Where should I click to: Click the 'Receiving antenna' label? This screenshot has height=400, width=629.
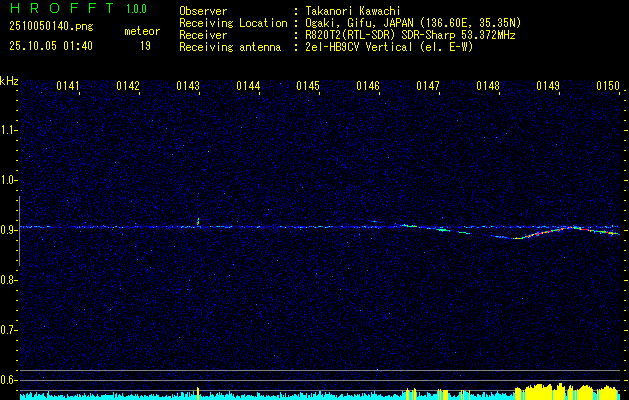(x=230, y=47)
